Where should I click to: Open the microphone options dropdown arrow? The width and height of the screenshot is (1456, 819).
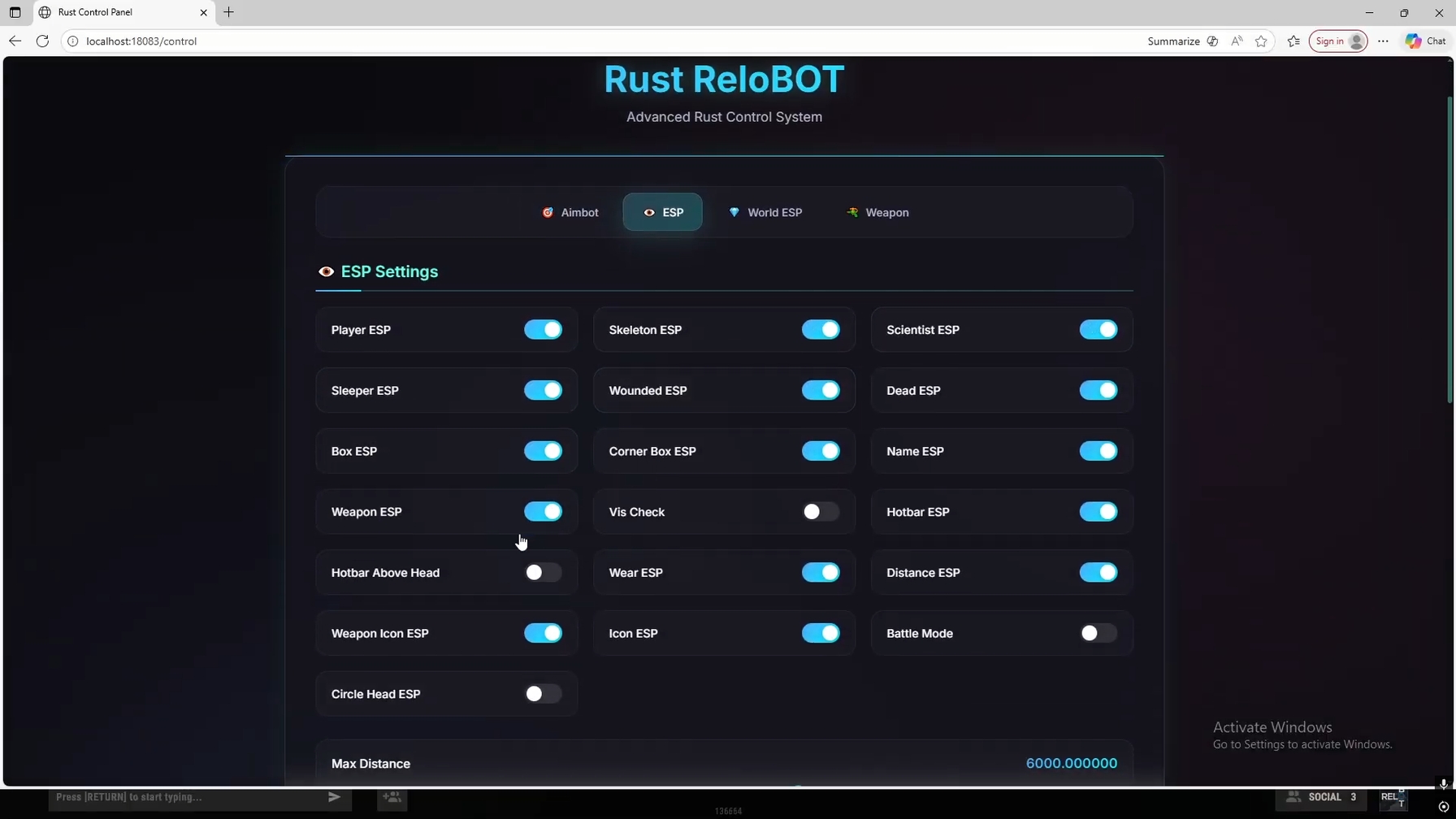[x=1451, y=782]
